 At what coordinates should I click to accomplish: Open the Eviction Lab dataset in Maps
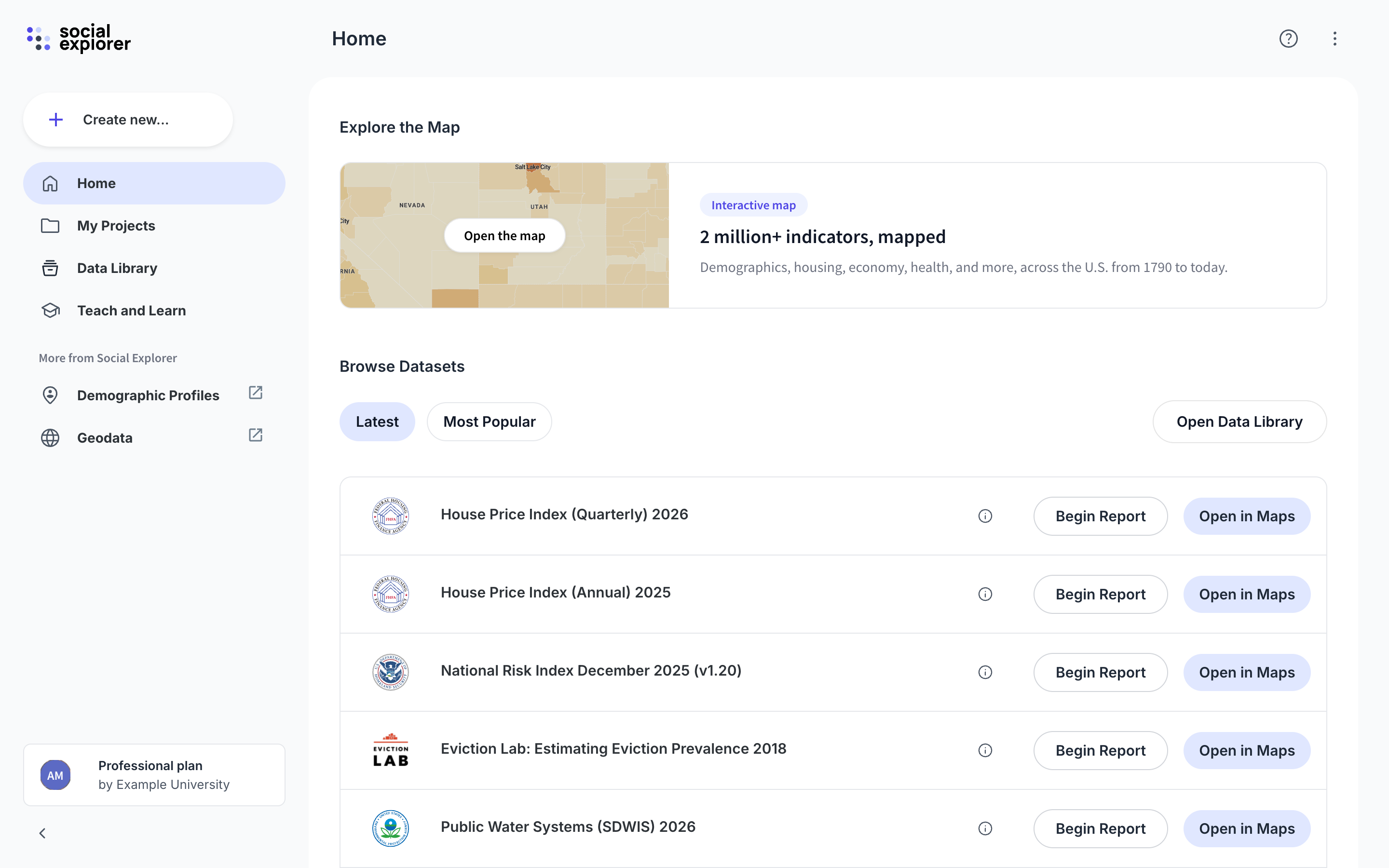pos(1247,750)
